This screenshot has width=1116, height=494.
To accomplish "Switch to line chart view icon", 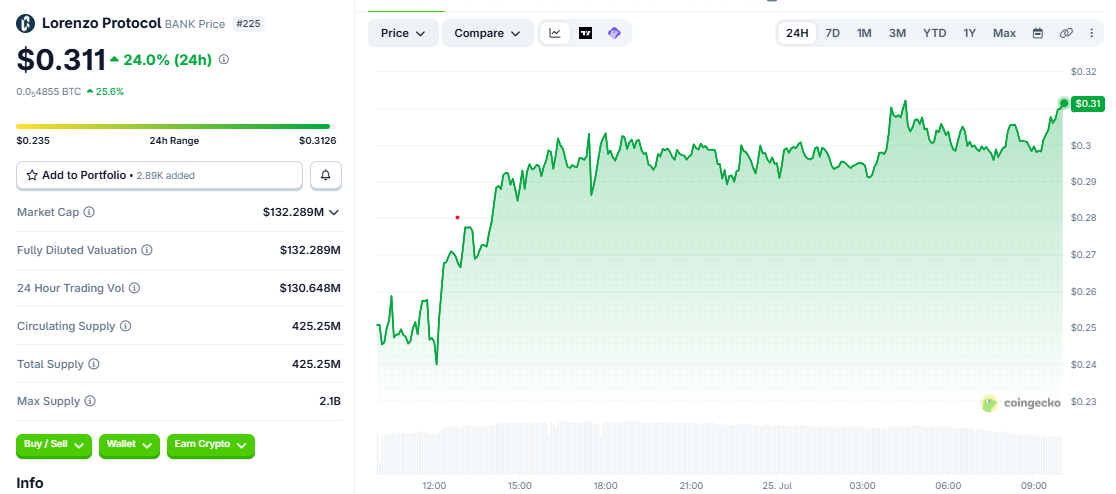I will coord(555,33).
